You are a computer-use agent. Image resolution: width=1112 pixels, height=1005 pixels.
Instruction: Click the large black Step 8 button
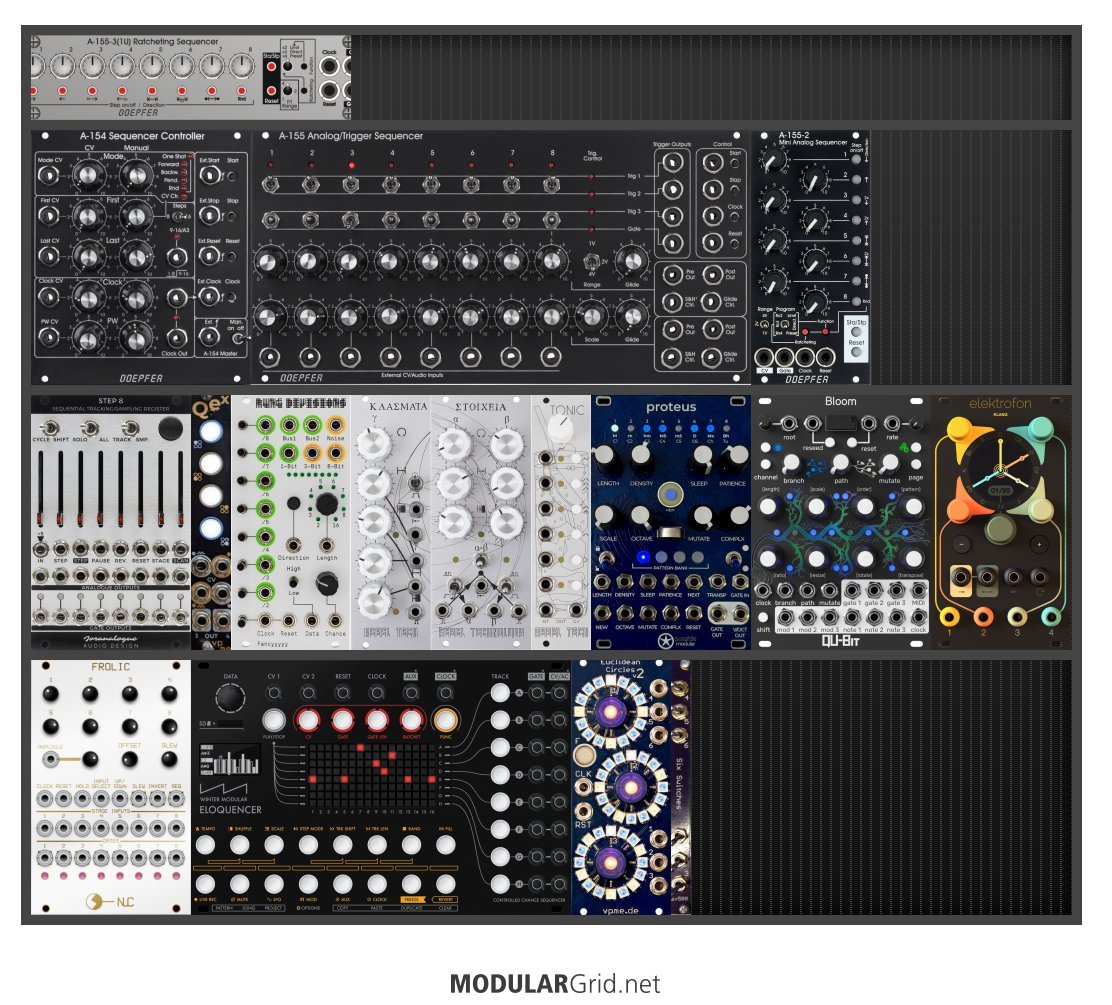pos(170,428)
